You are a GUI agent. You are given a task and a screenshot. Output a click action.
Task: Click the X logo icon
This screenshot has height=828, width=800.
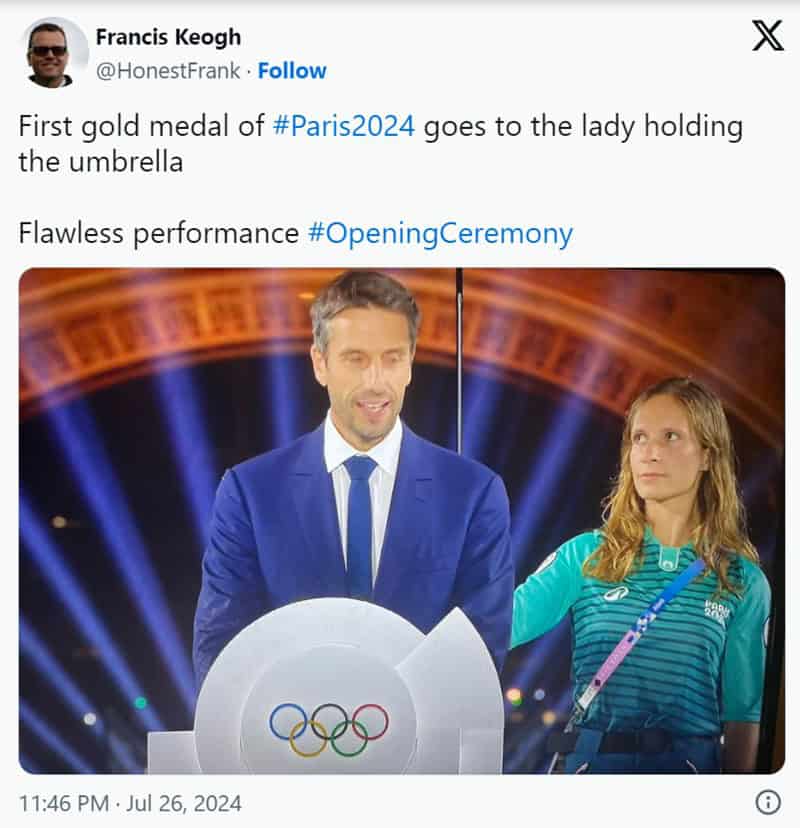[x=767, y=36]
